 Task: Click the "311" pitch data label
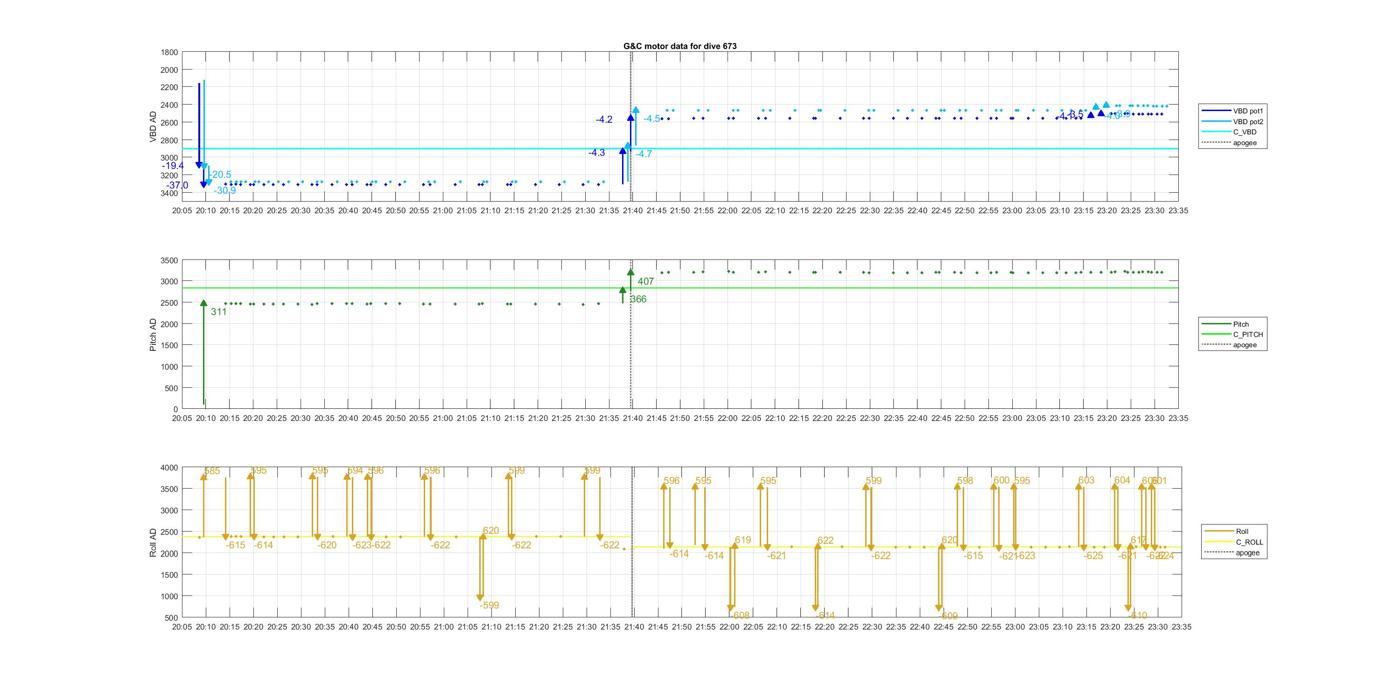[219, 312]
